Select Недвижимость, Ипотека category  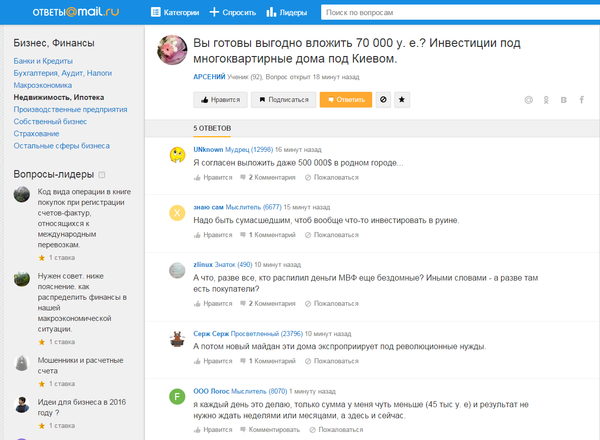click(59, 97)
